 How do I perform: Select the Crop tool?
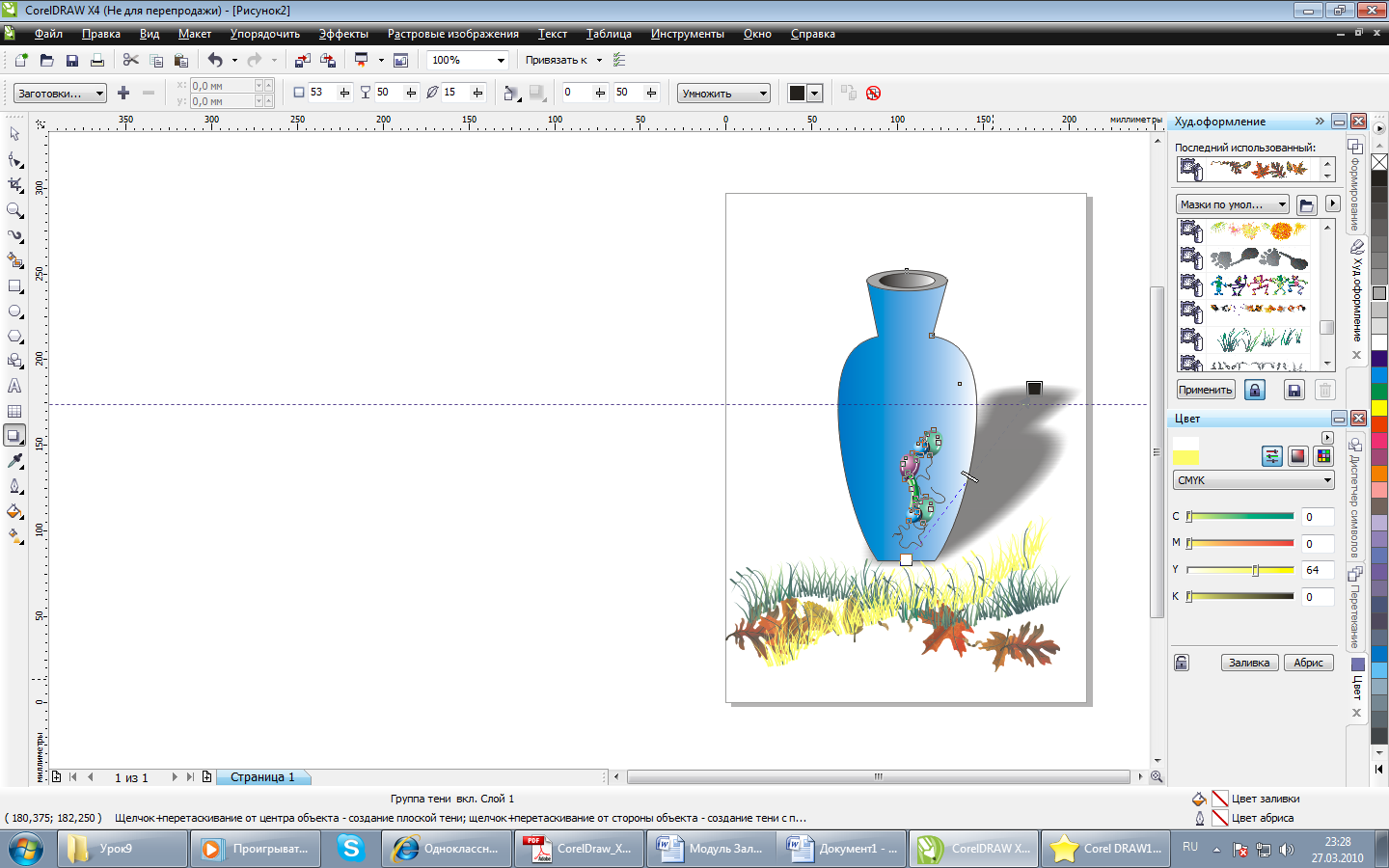(x=14, y=184)
